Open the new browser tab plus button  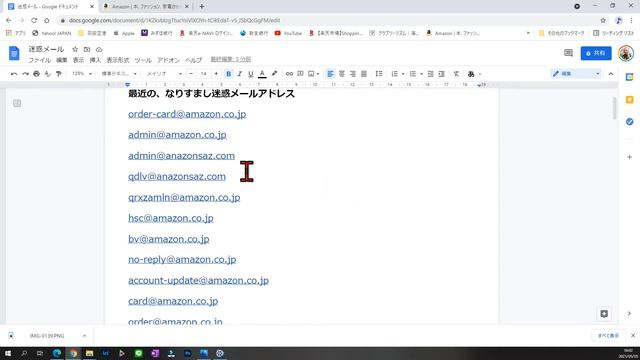tap(202, 7)
